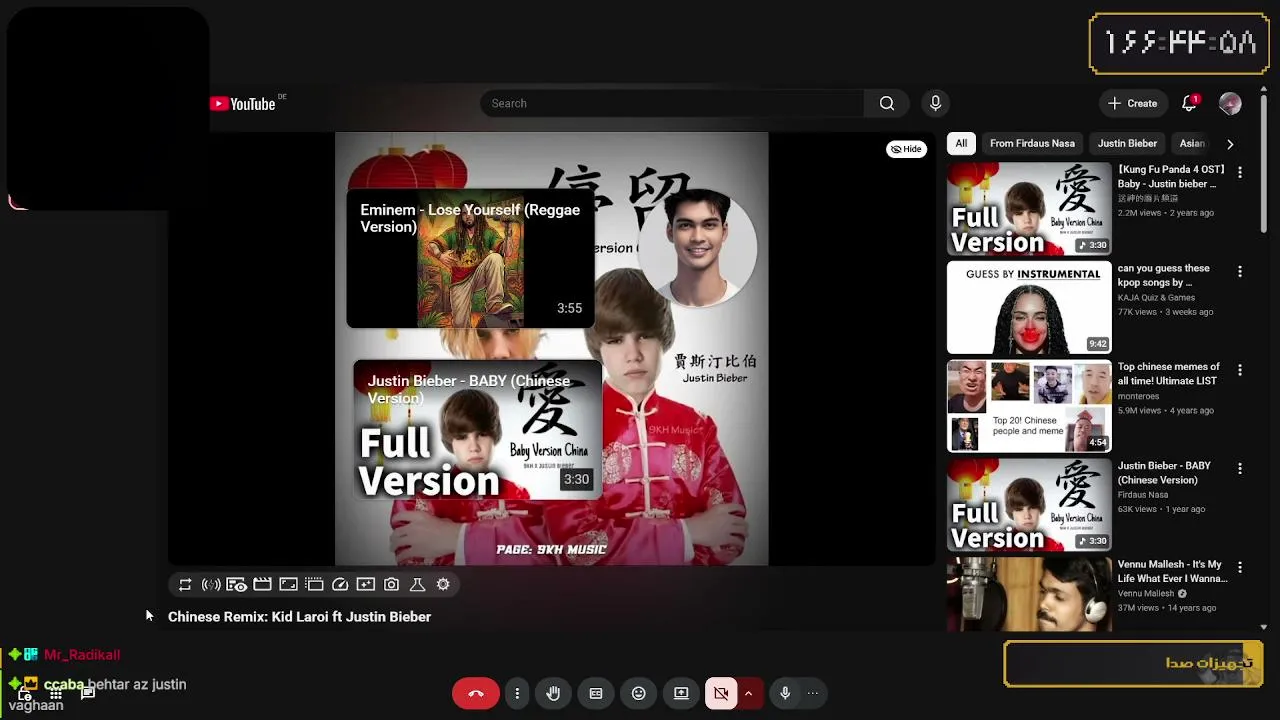The image size is (1280, 720).
Task: Click the ccaba username in chat
Action: [64, 685]
